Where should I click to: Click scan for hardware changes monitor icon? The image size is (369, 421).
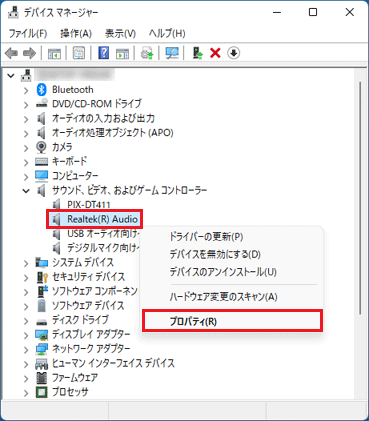(172, 53)
